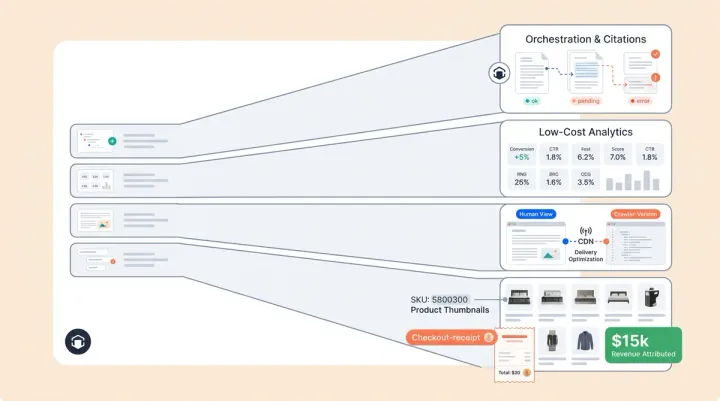Image resolution: width=720 pixels, height=401 pixels.
Task: Click the Checkout-receipt label button
Action: pos(451,338)
